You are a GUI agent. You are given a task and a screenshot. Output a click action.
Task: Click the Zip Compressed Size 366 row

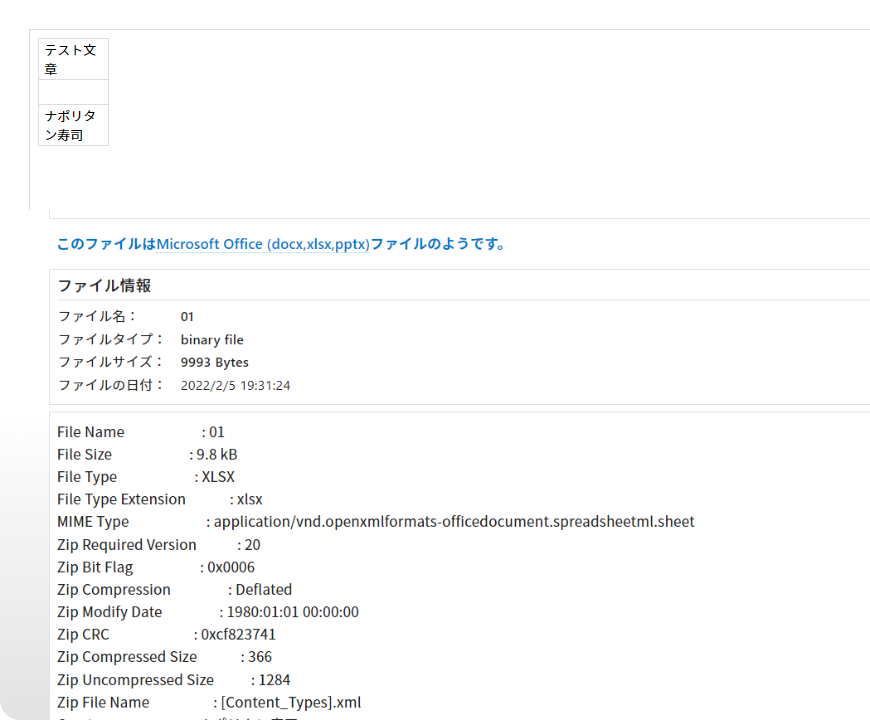(165, 657)
